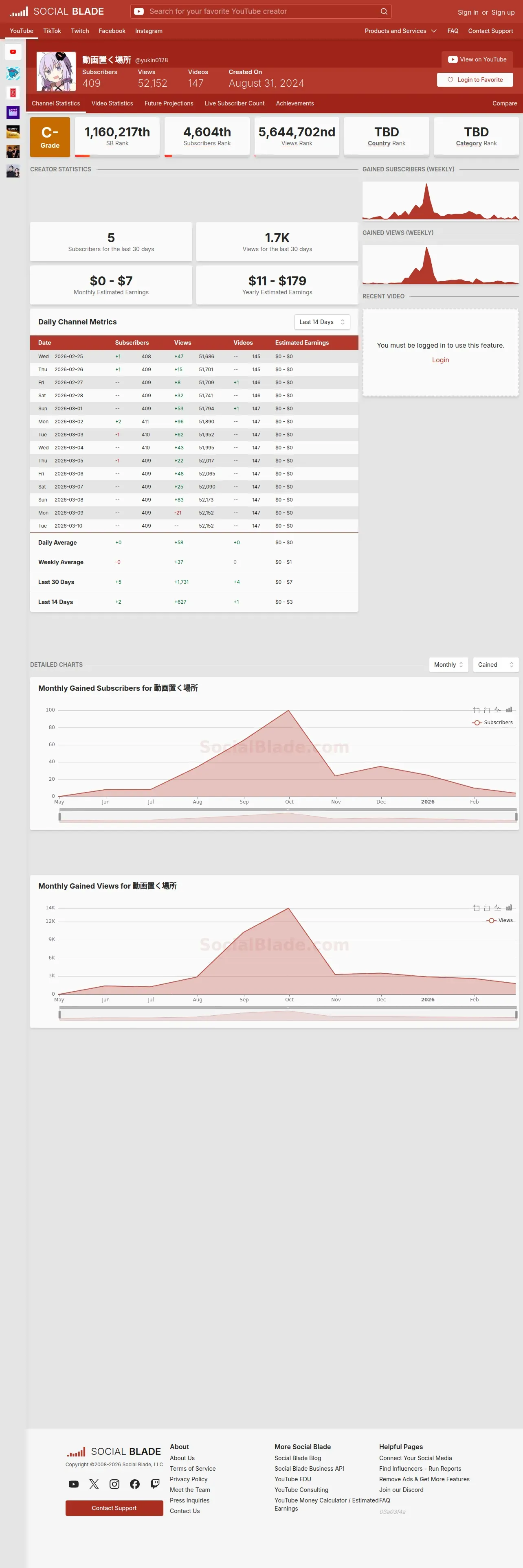
Task: Switch to the Twitch platform tab
Action: pos(80,31)
